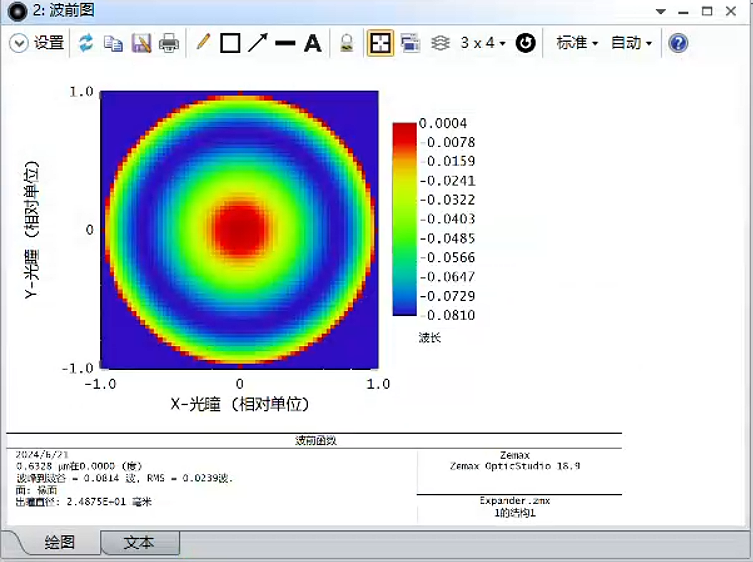
Task: Switch to the 文本 tab
Action: [139, 543]
